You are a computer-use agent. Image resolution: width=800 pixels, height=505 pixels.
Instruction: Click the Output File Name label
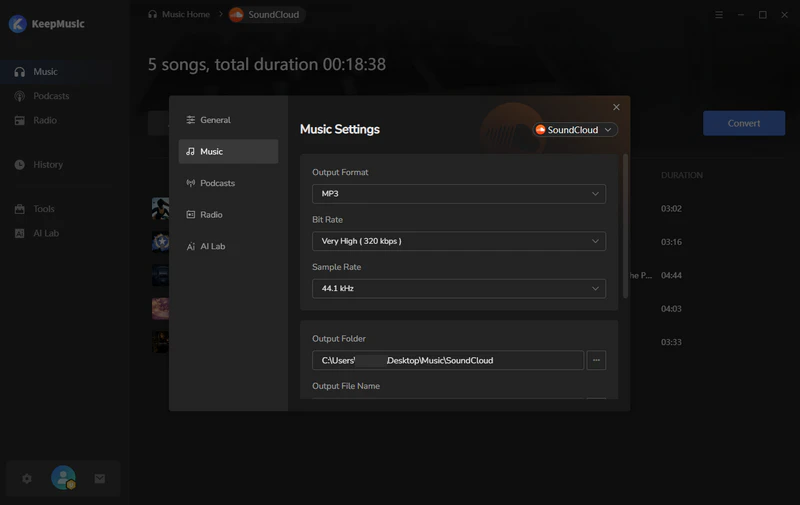click(346, 386)
